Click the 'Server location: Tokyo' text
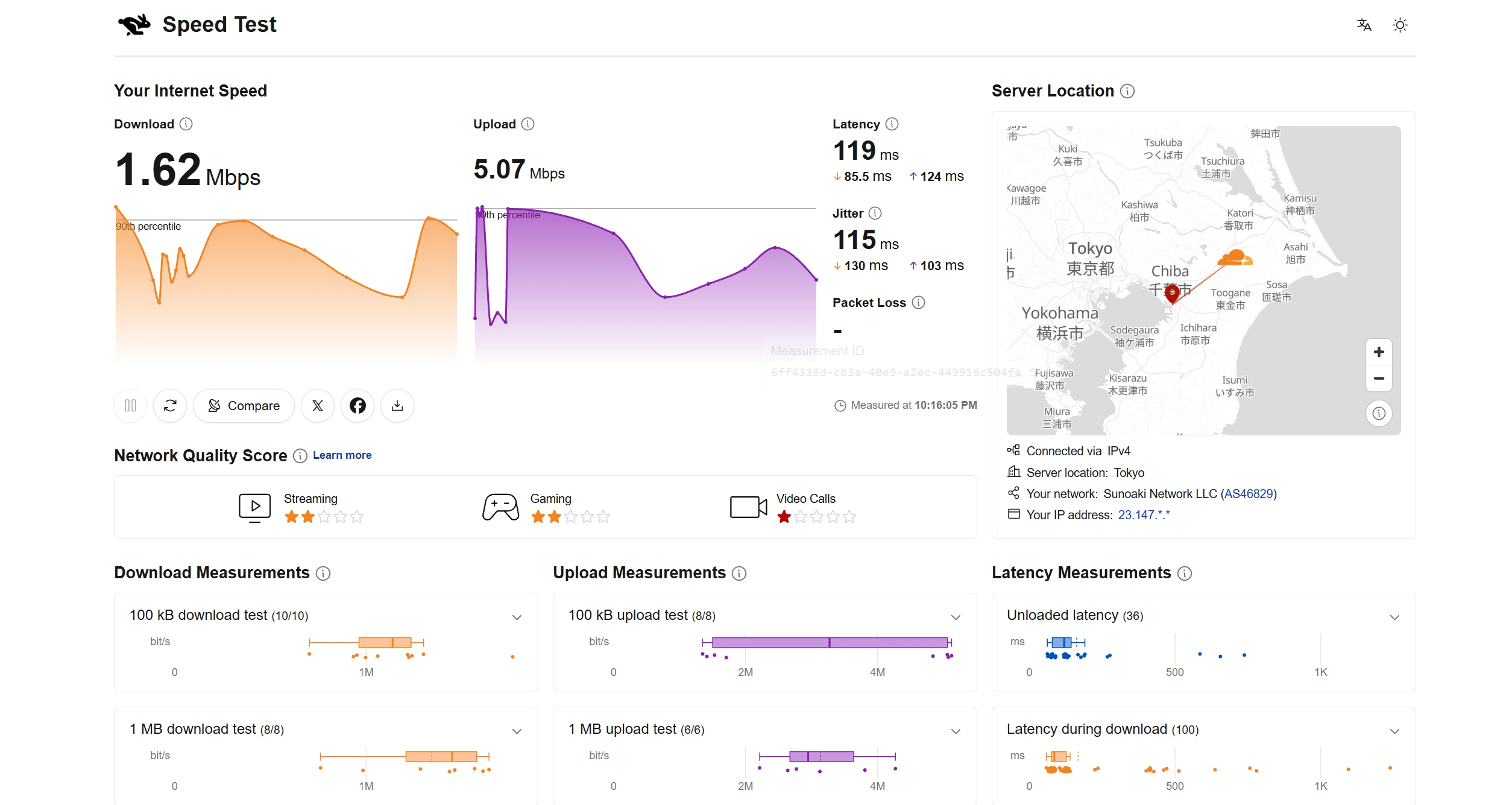This screenshot has height=805, width=1512. (1085, 473)
